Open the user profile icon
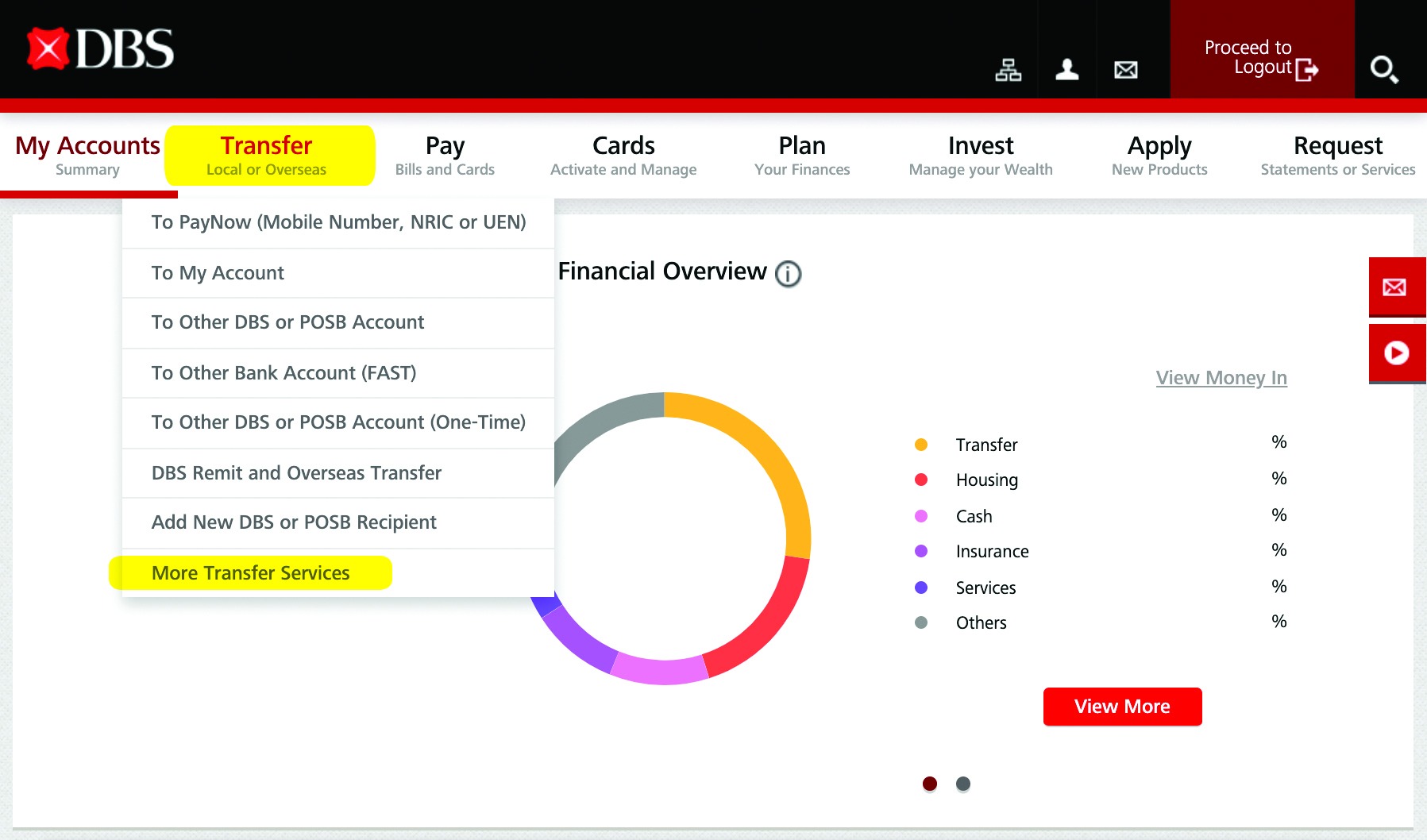 pyautogui.click(x=1066, y=70)
